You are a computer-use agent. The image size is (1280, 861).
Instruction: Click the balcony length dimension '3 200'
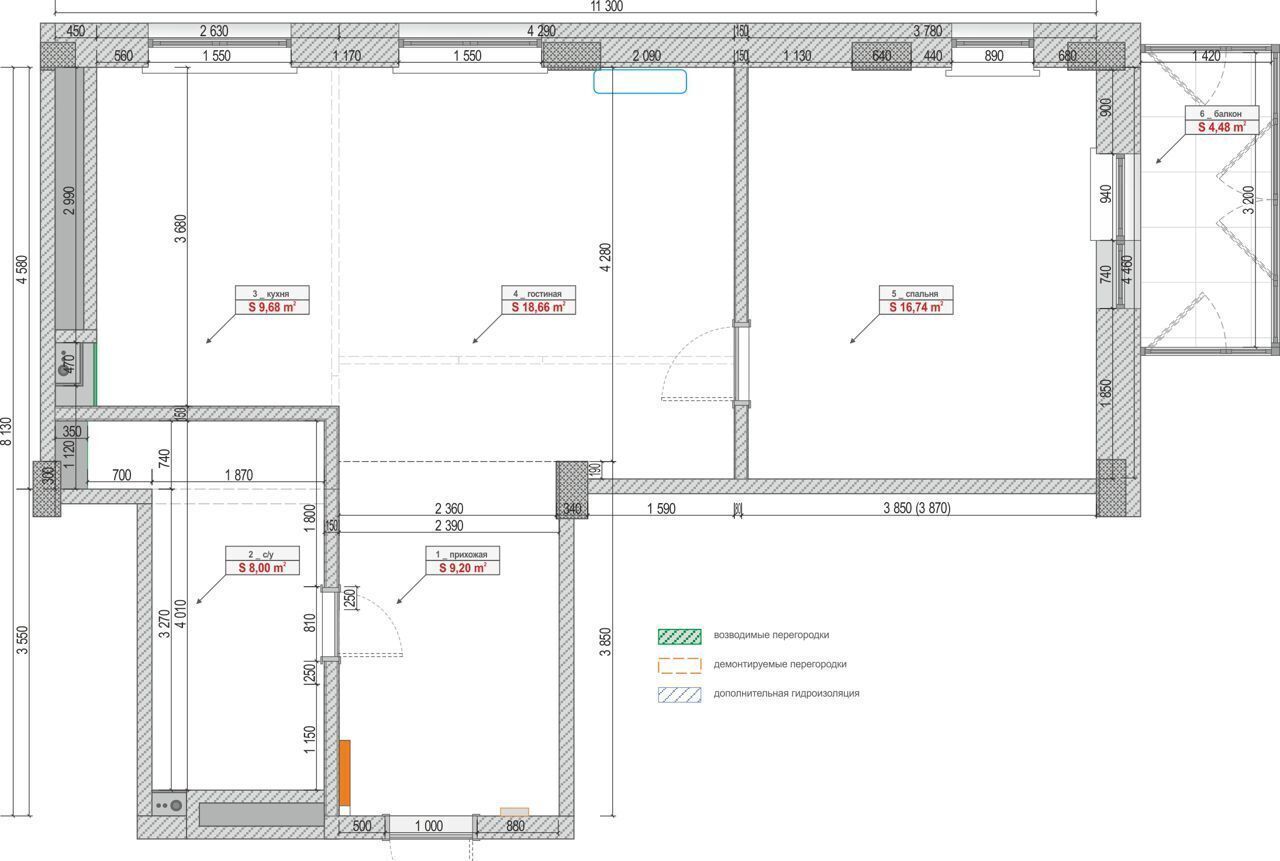(1247, 199)
